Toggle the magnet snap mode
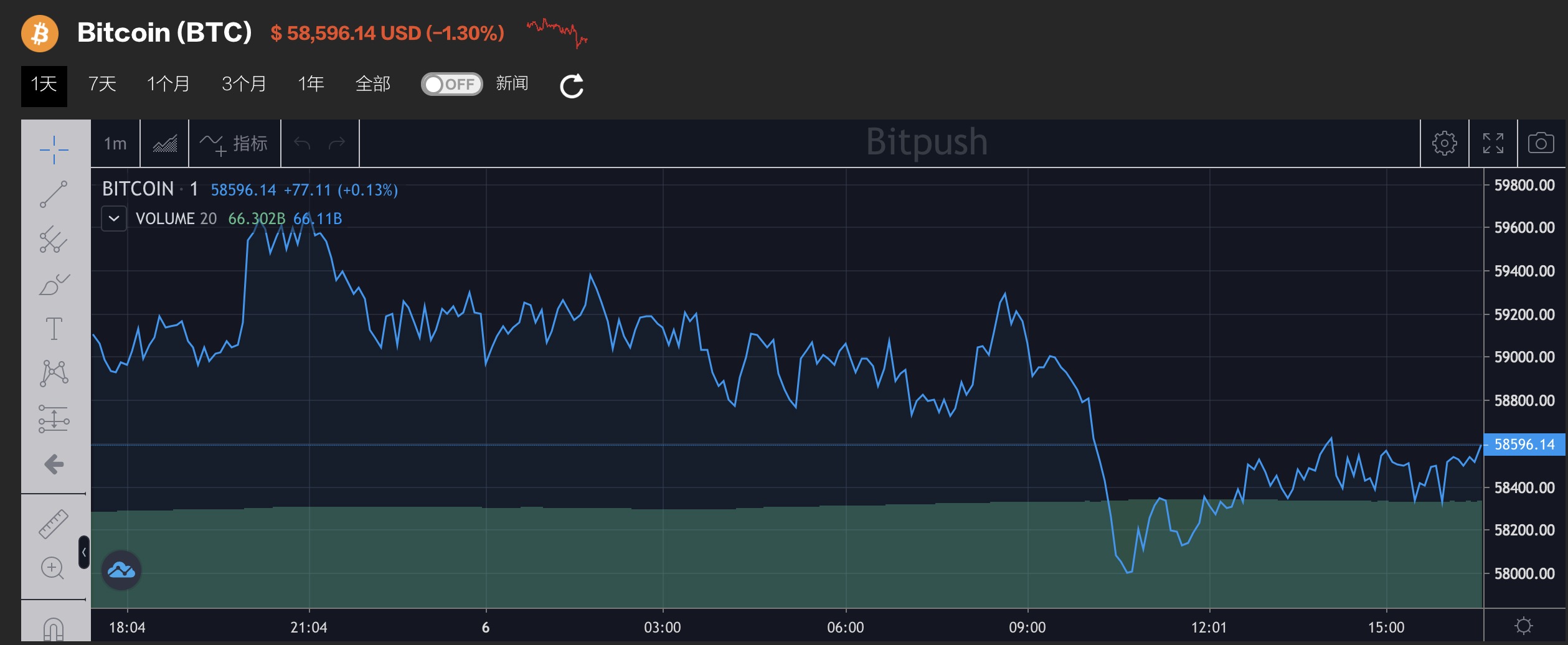The width and height of the screenshot is (1568, 645). pos(54,629)
